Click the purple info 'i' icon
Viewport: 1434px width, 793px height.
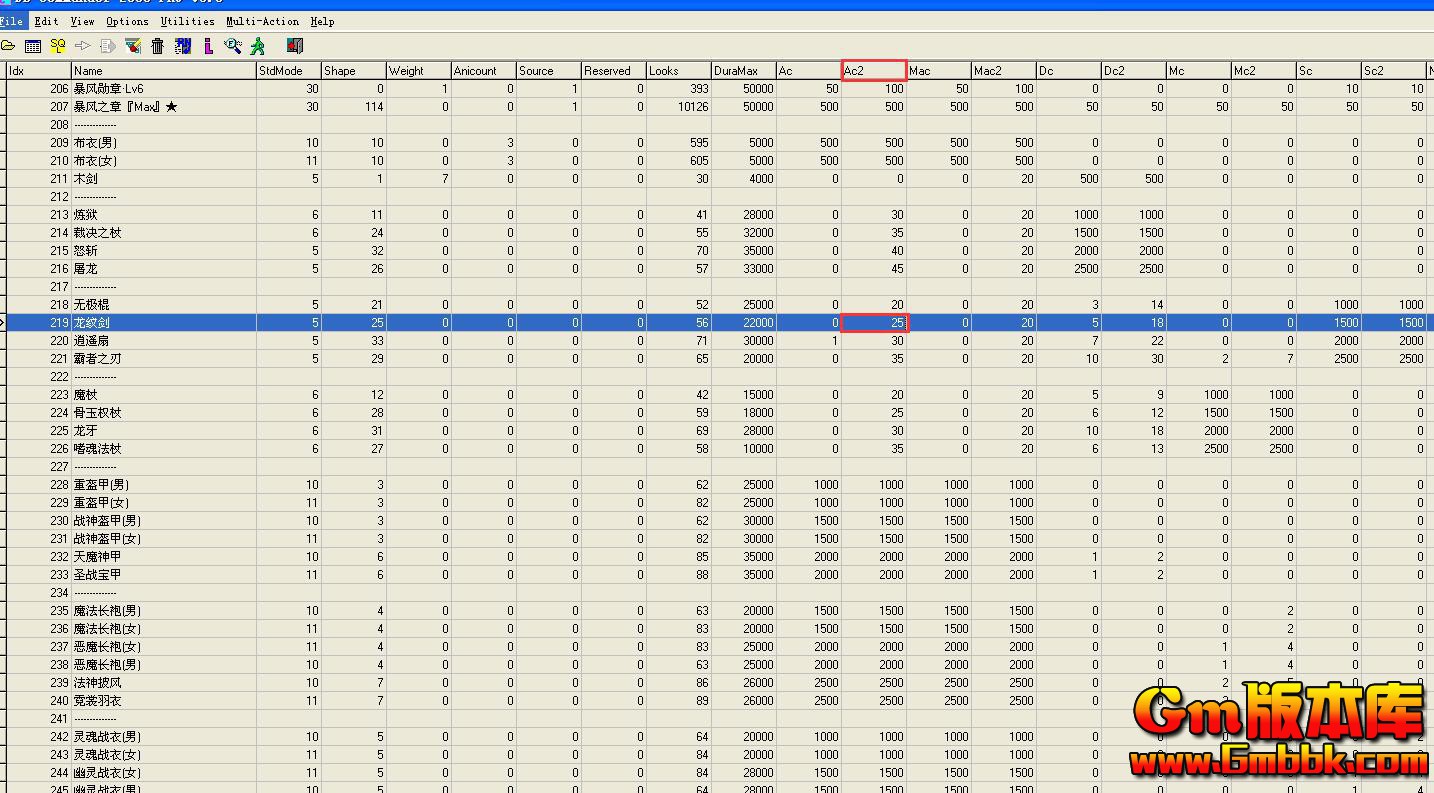coord(208,46)
